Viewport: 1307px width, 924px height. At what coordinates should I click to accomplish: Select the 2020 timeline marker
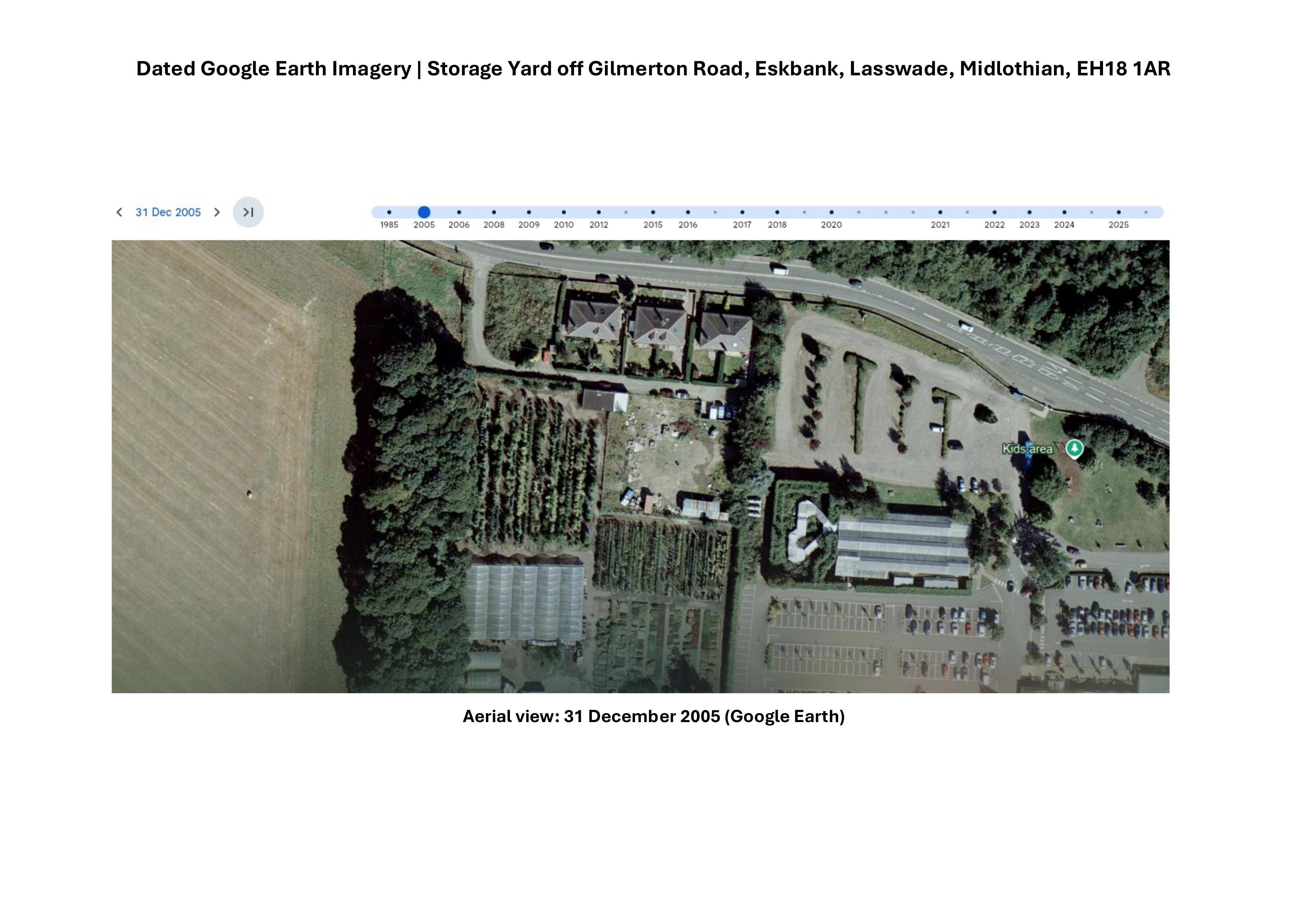(832, 212)
